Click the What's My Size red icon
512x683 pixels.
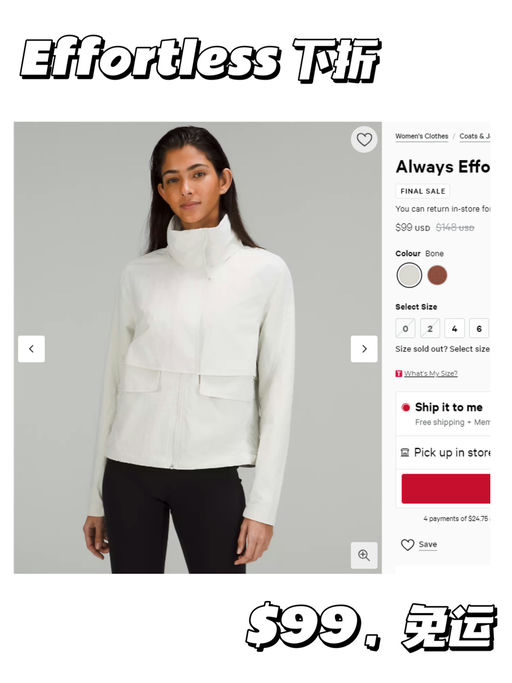point(398,373)
